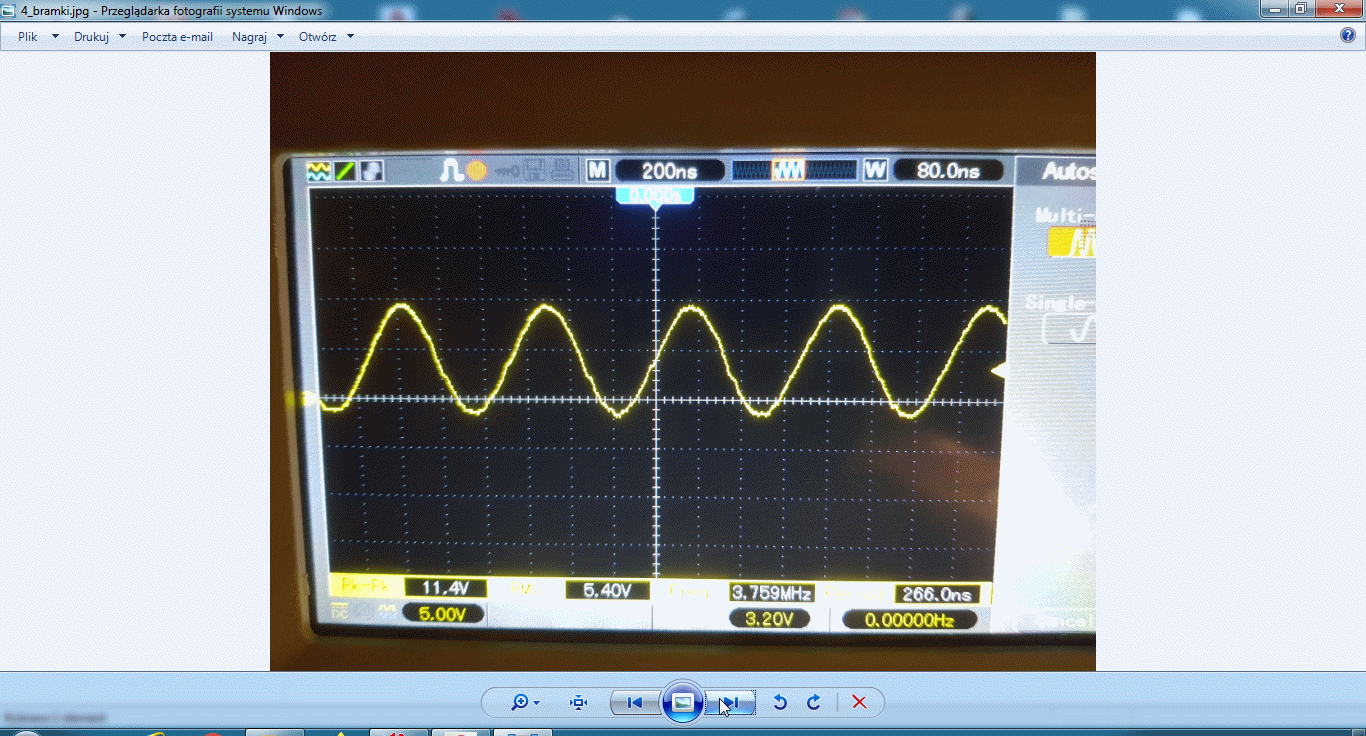Start the slideshow with the center button
Image resolution: width=1366 pixels, height=736 pixels.
pyautogui.click(x=682, y=703)
